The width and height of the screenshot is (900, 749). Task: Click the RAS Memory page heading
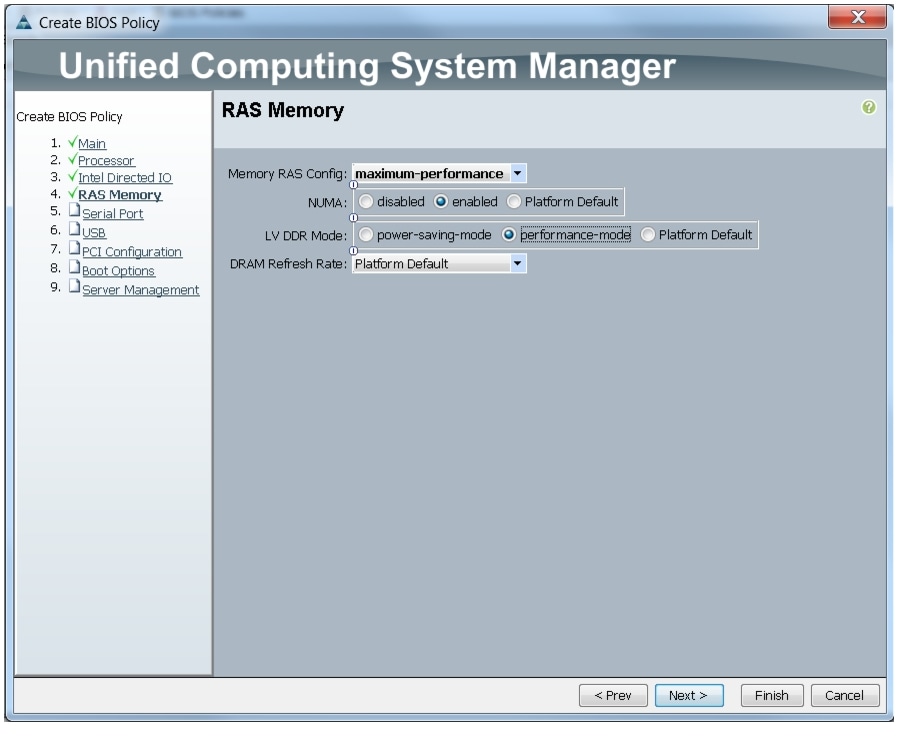click(x=283, y=110)
